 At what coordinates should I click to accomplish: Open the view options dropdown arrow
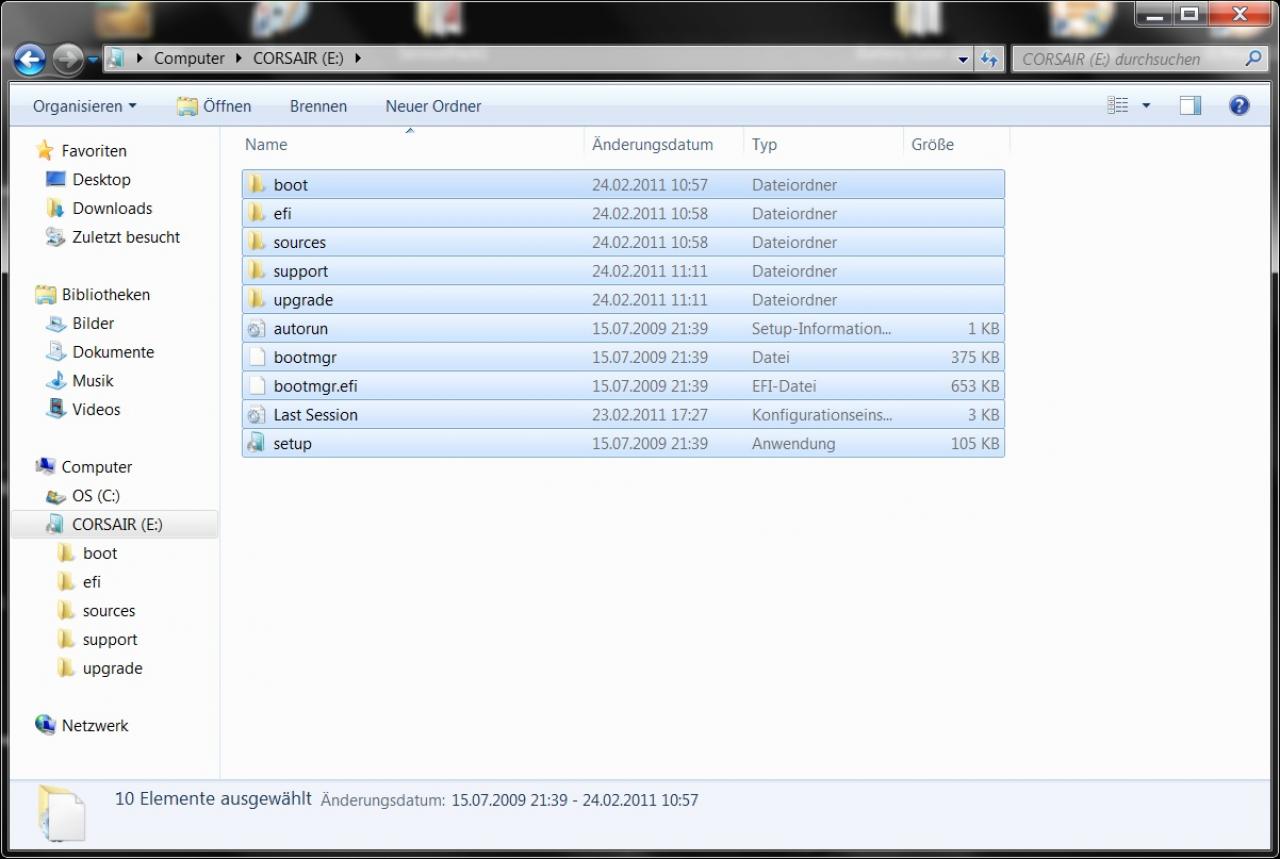pyautogui.click(x=1146, y=106)
